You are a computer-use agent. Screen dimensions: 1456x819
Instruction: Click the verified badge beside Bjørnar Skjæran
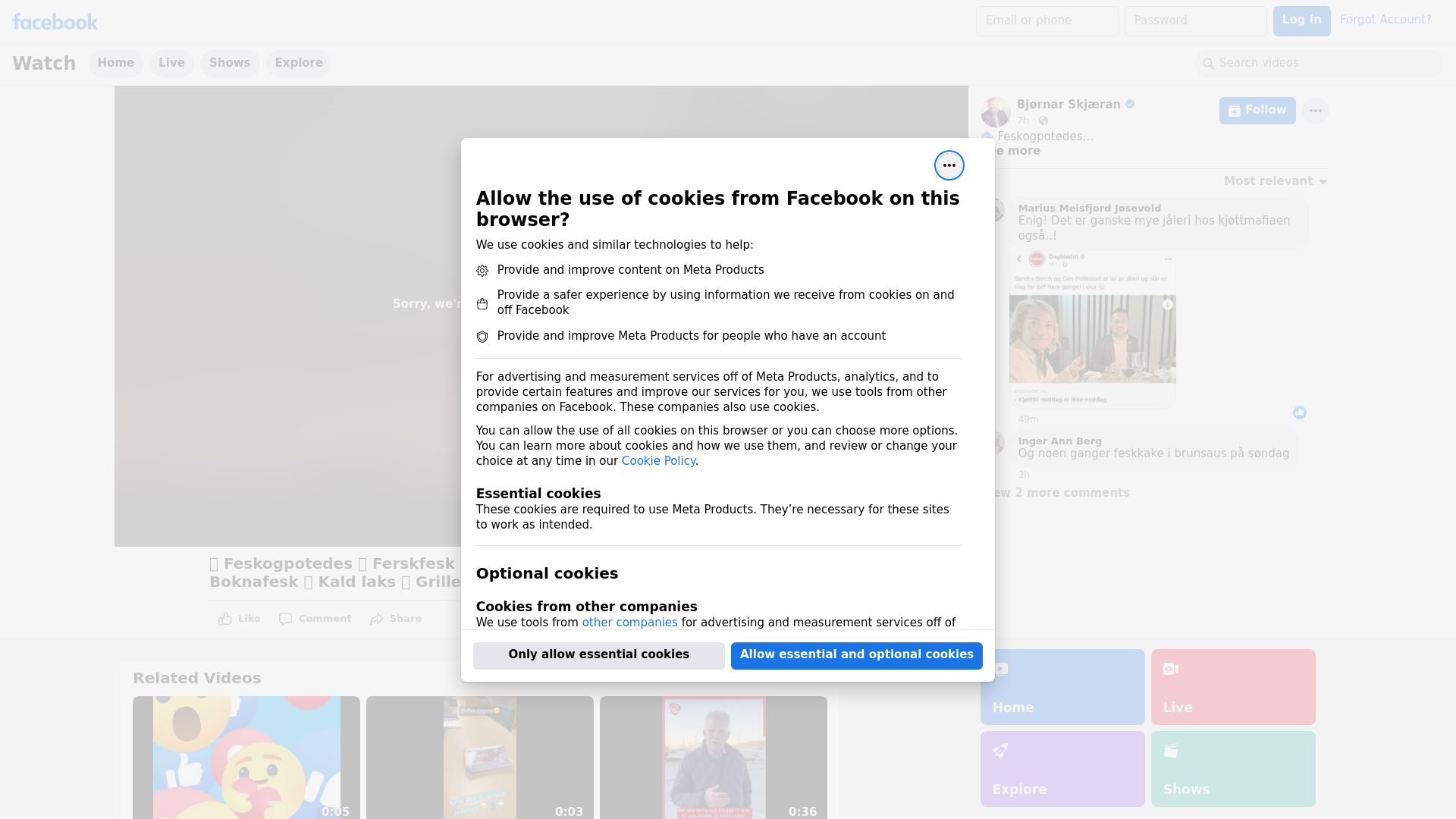1130,105
